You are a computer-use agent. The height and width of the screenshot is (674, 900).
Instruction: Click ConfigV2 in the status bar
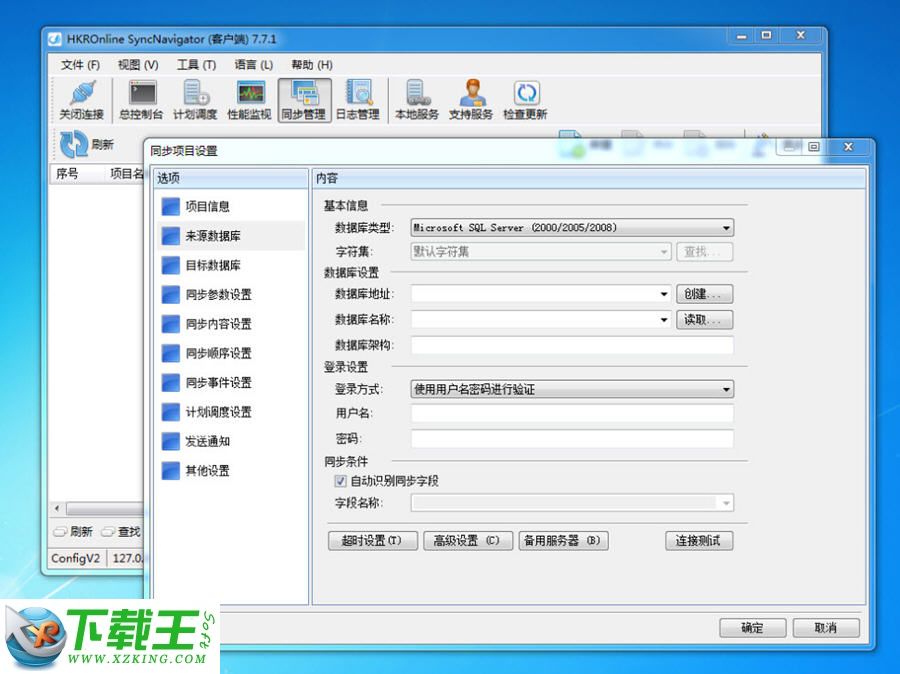tap(76, 558)
